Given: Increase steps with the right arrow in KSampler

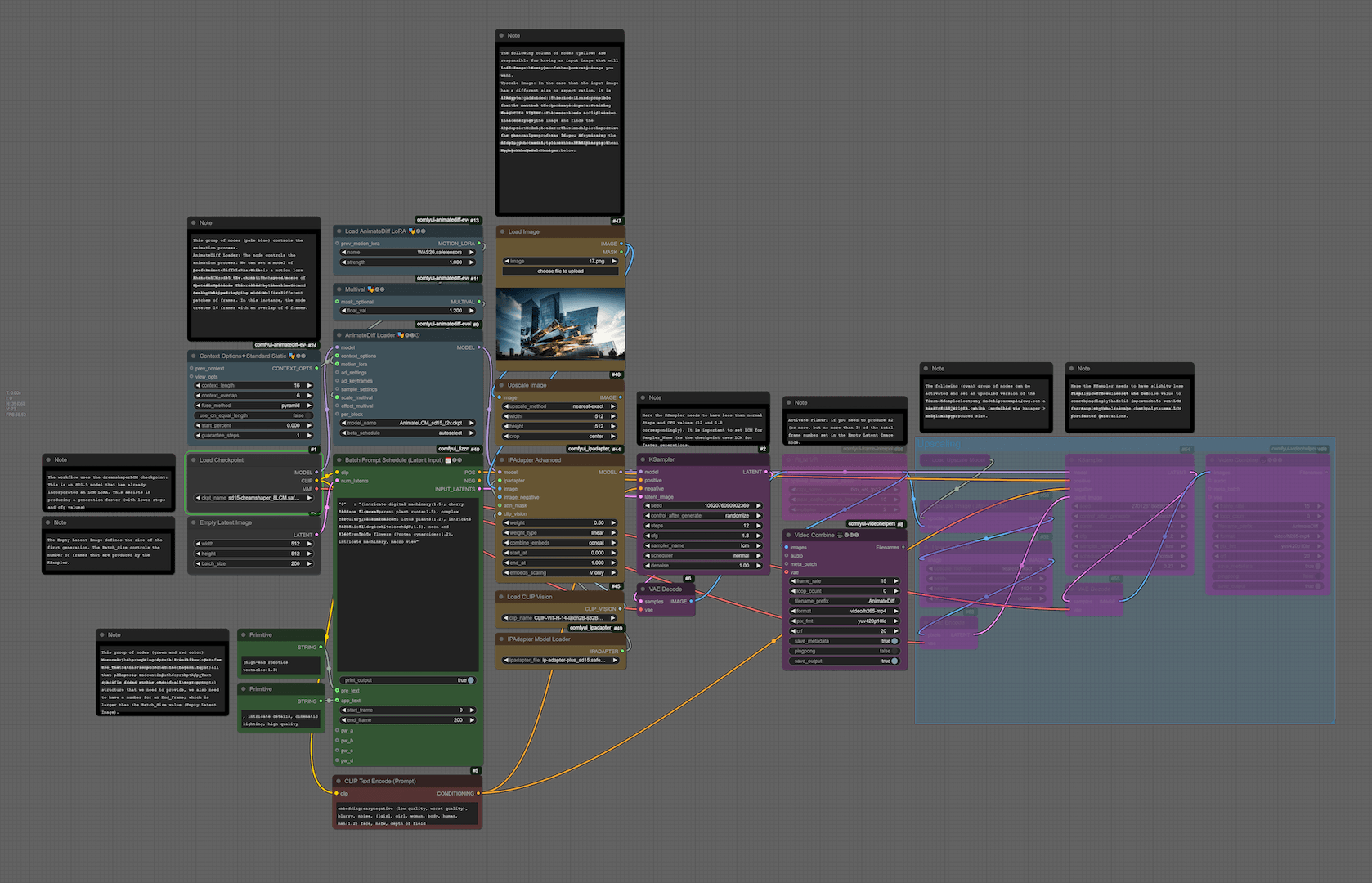Looking at the screenshot, I should 758,526.
